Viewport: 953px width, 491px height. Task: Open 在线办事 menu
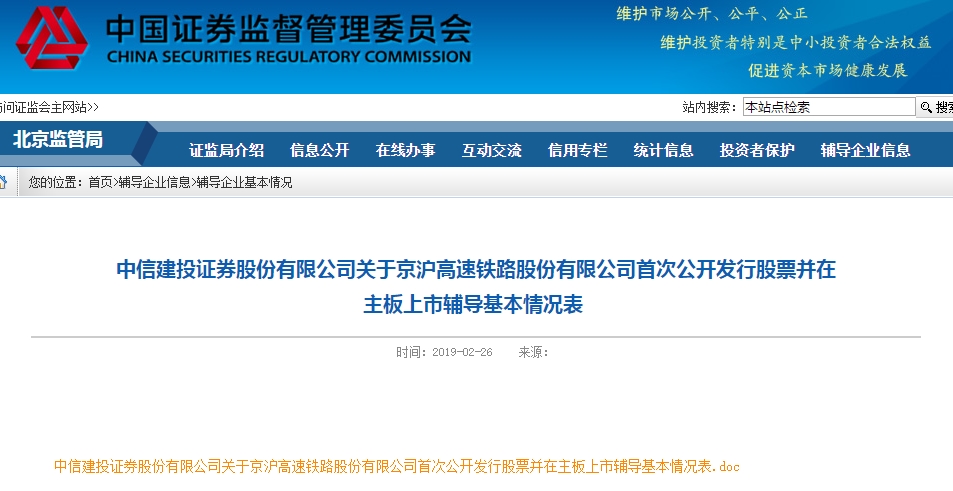point(405,150)
